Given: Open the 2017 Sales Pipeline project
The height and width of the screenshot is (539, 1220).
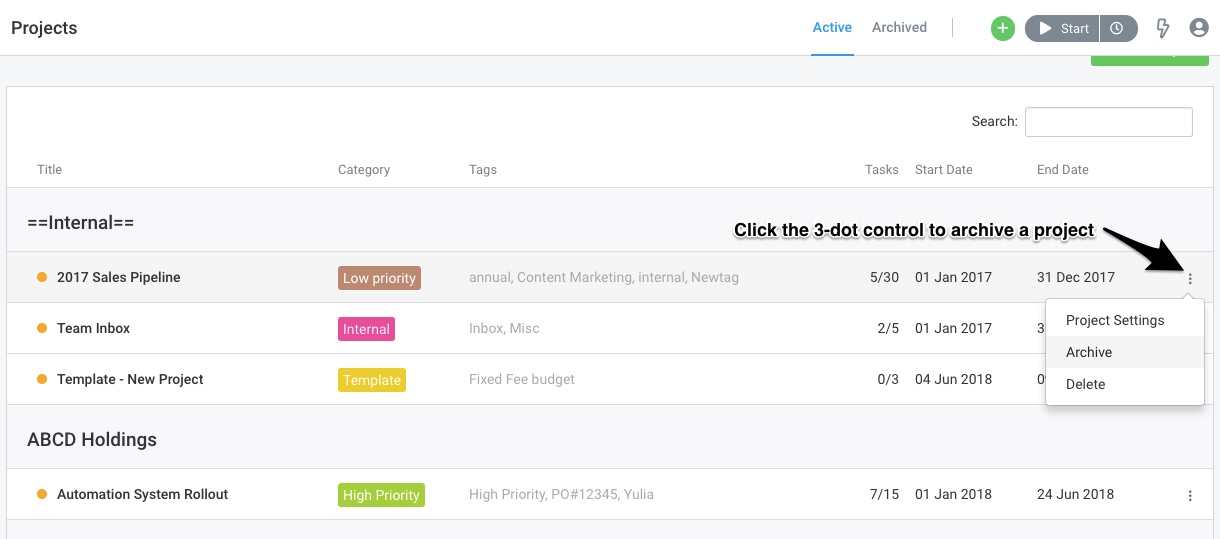Looking at the screenshot, I should click(x=119, y=277).
